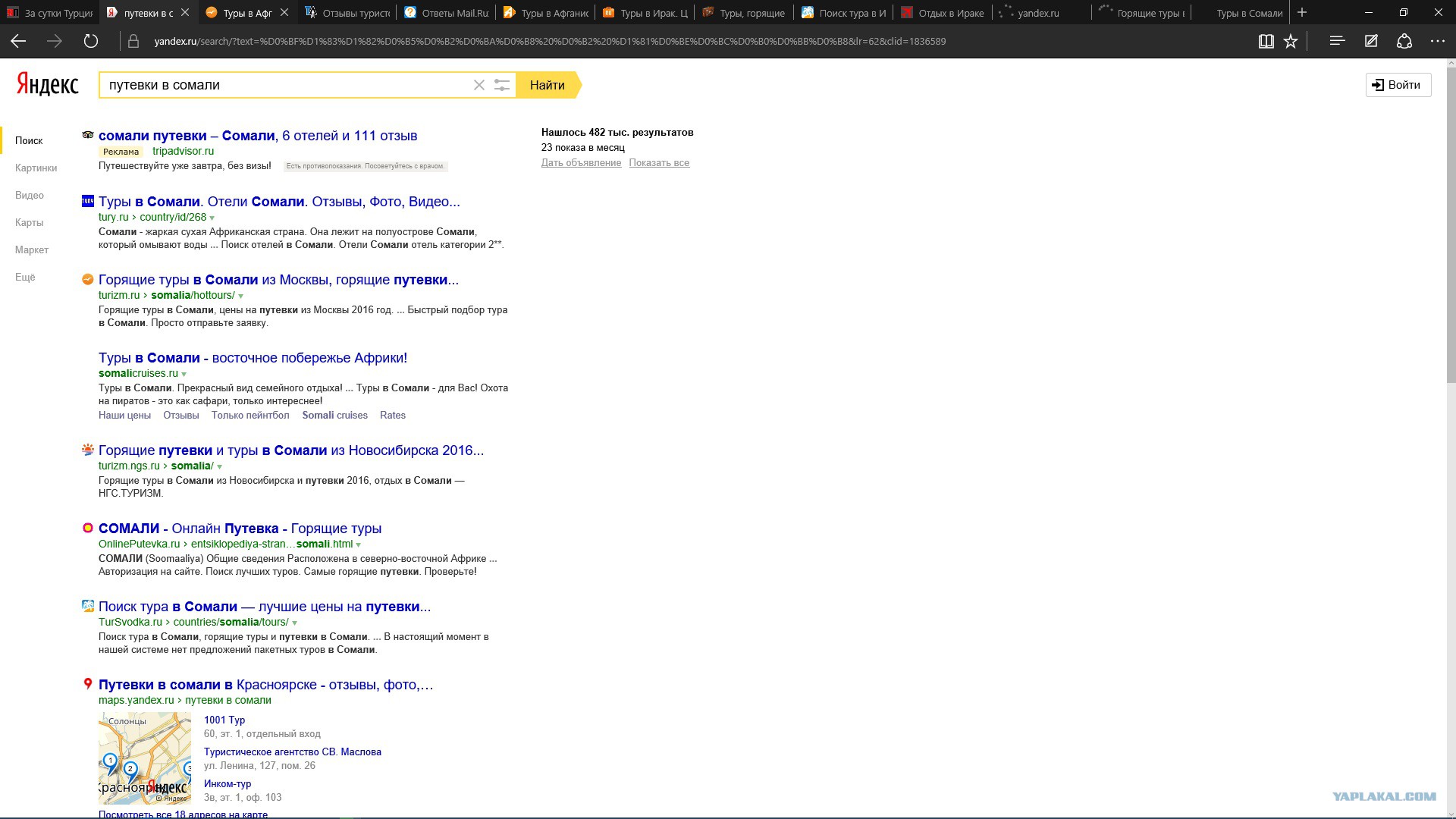Image resolution: width=1456 pixels, height=819 pixels.
Task: Close the 'Туры в Афг' tab
Action: (x=284, y=13)
